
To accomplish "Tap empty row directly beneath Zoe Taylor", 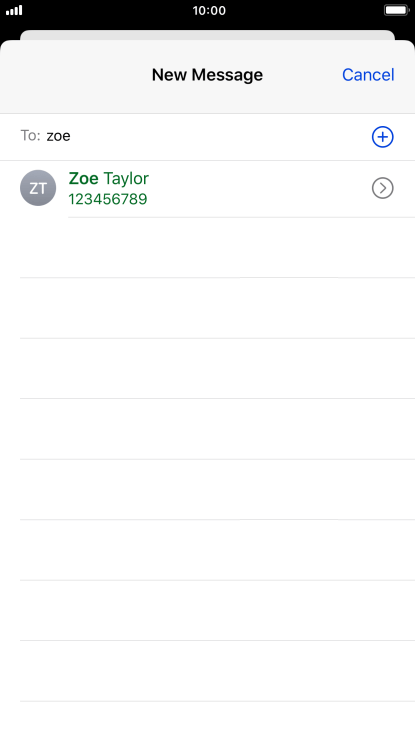I will click(217, 248).
